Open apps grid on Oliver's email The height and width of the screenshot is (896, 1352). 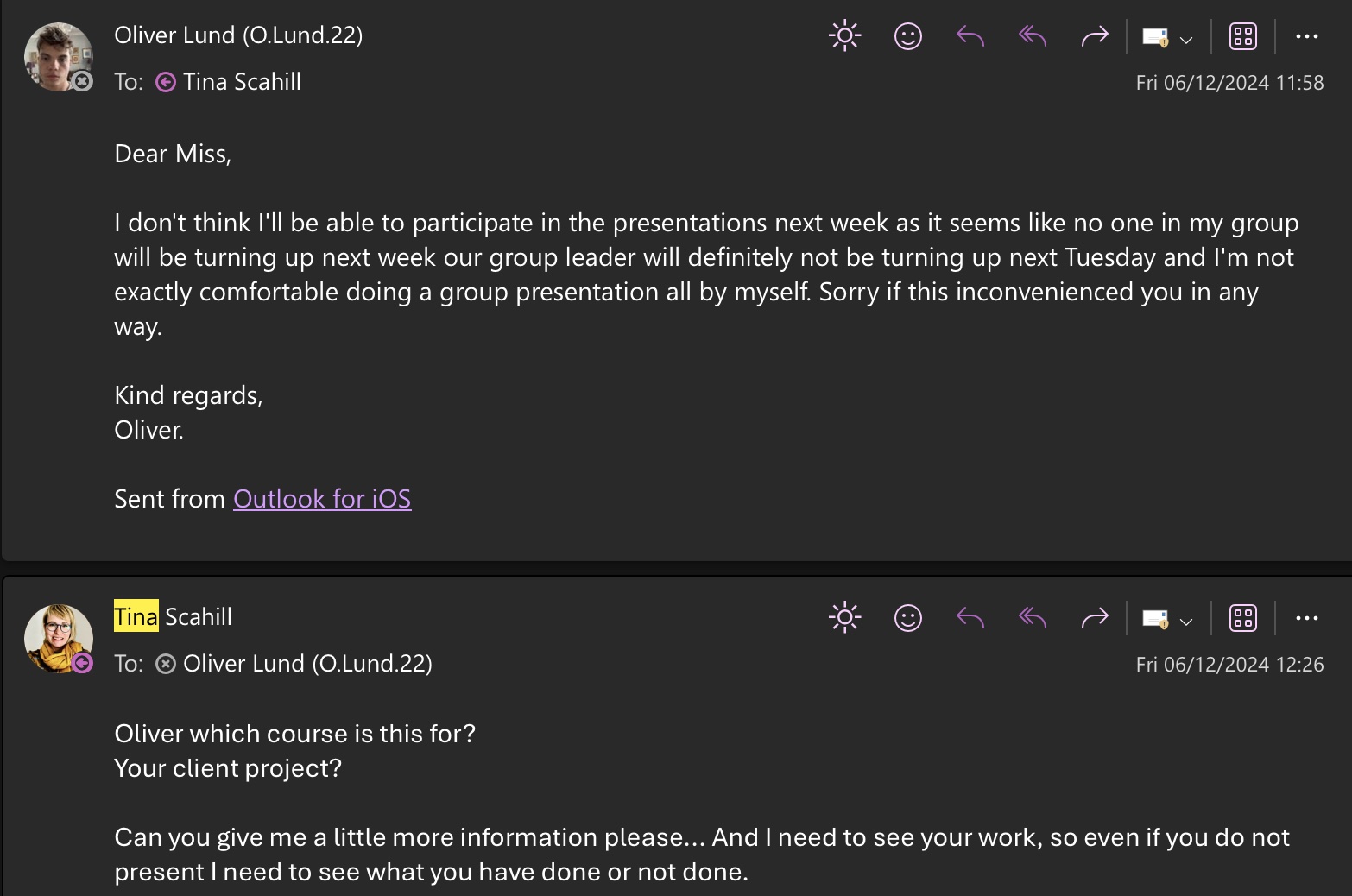coord(1242,36)
